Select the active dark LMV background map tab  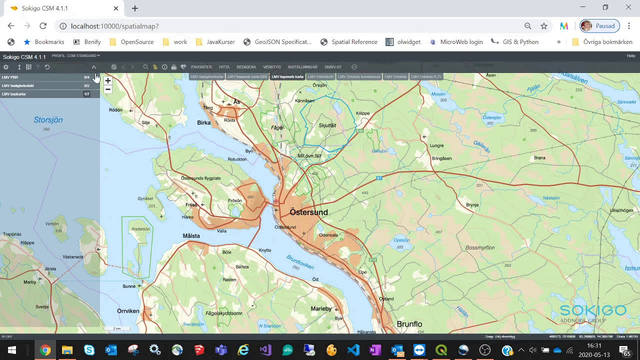(x=287, y=77)
